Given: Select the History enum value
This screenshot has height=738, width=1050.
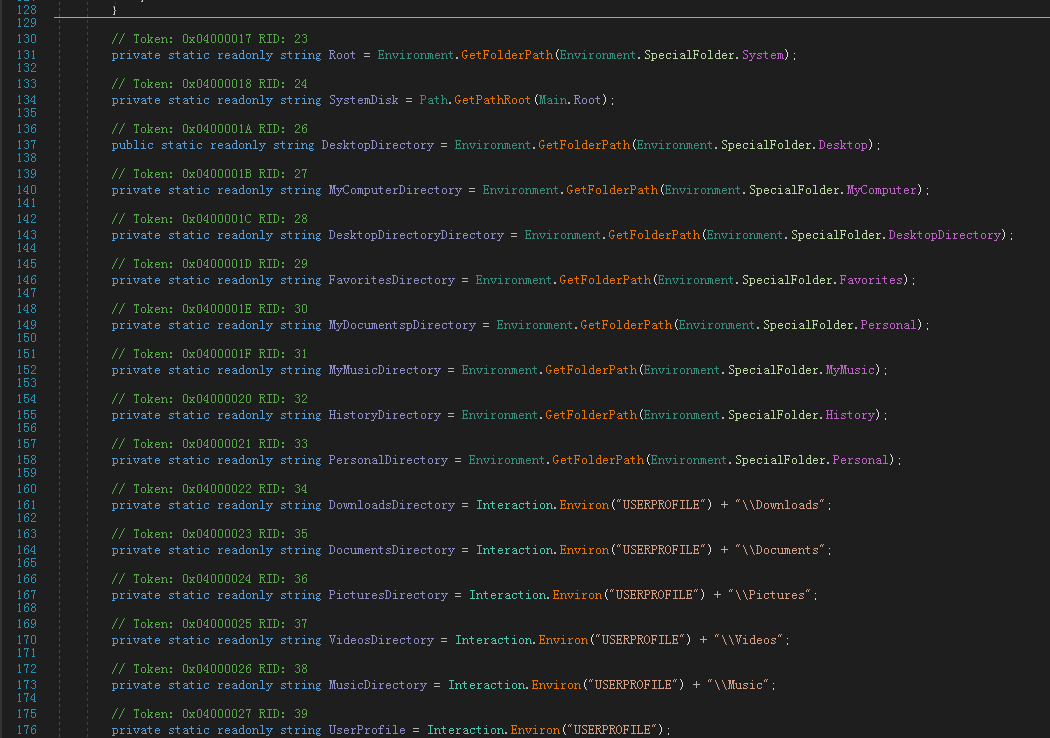Looking at the screenshot, I should 850,415.
